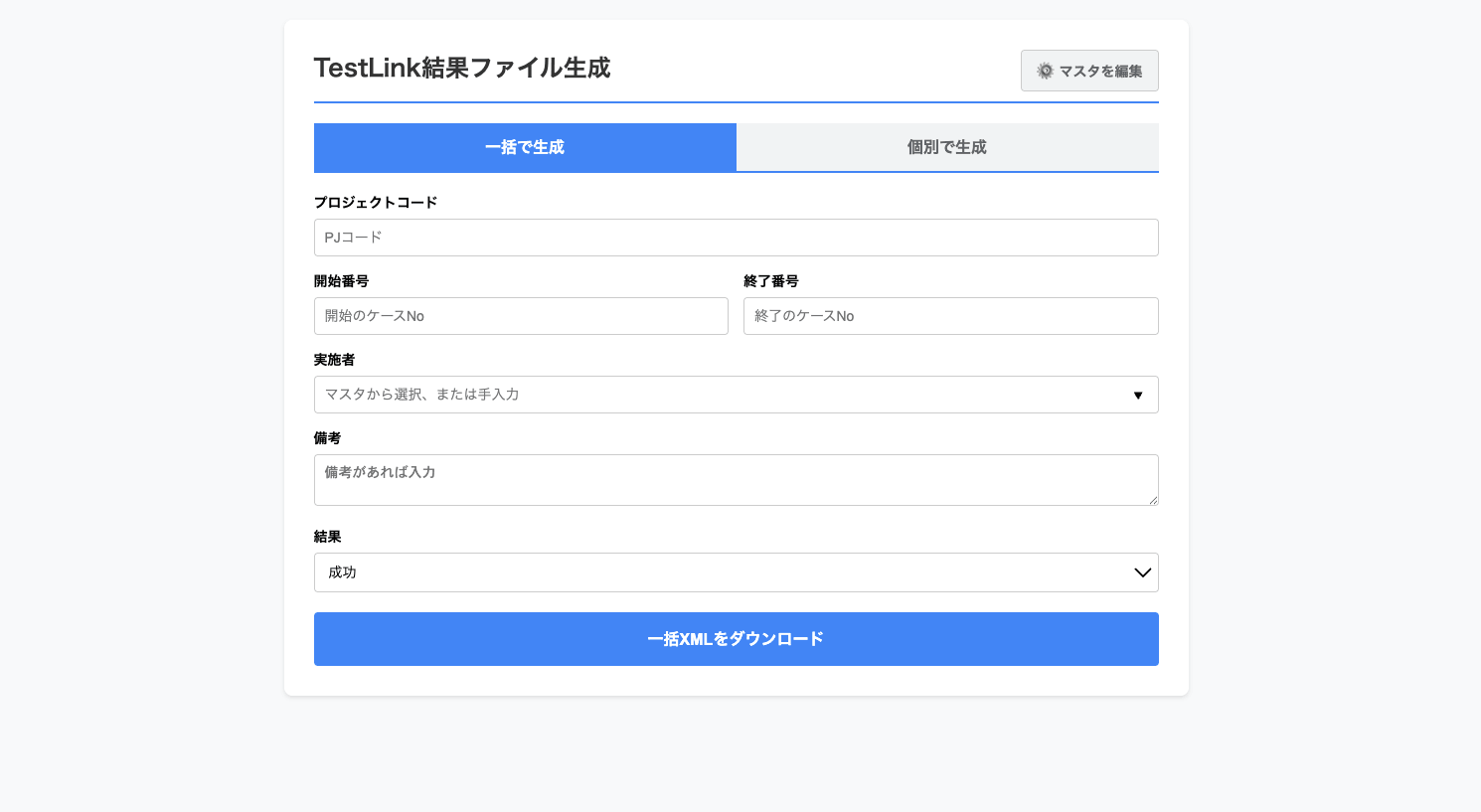This screenshot has height=812, width=1481.
Task: Click the TestLink結果ファイル生成 heading
Action: click(x=462, y=68)
